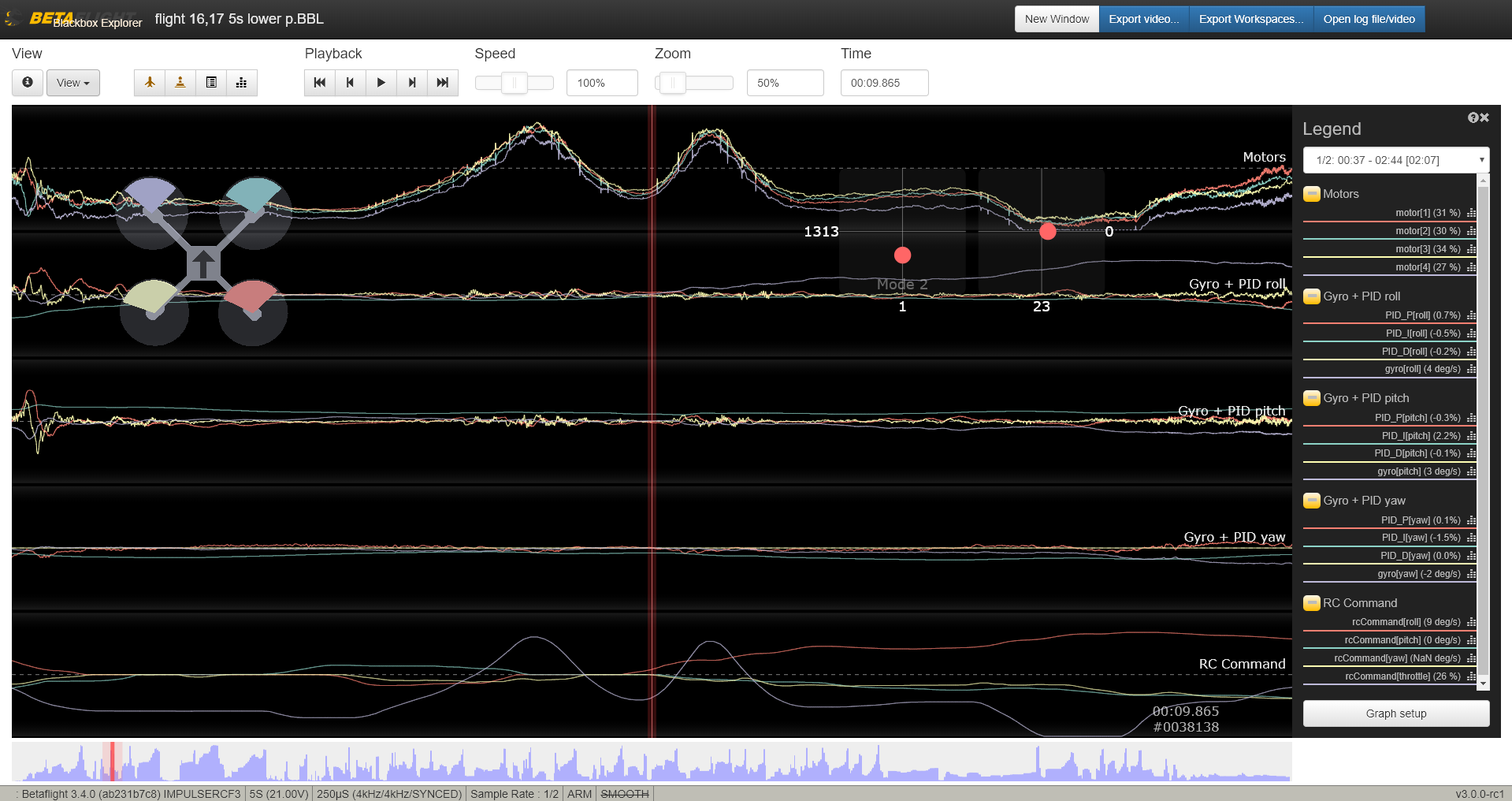Screen dimensions: 1512x801
Task: Select the stick overlay icon
Action: coord(180,82)
